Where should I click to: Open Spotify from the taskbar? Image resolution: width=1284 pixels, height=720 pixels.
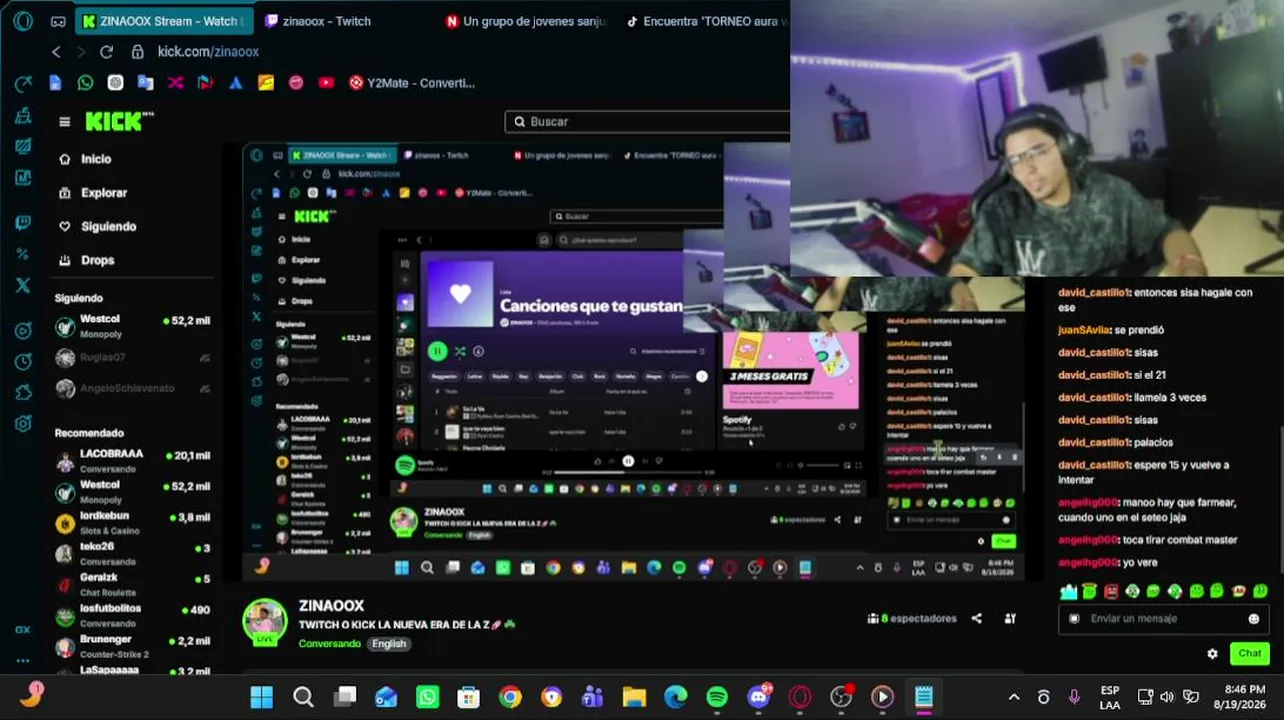pyautogui.click(x=717, y=697)
